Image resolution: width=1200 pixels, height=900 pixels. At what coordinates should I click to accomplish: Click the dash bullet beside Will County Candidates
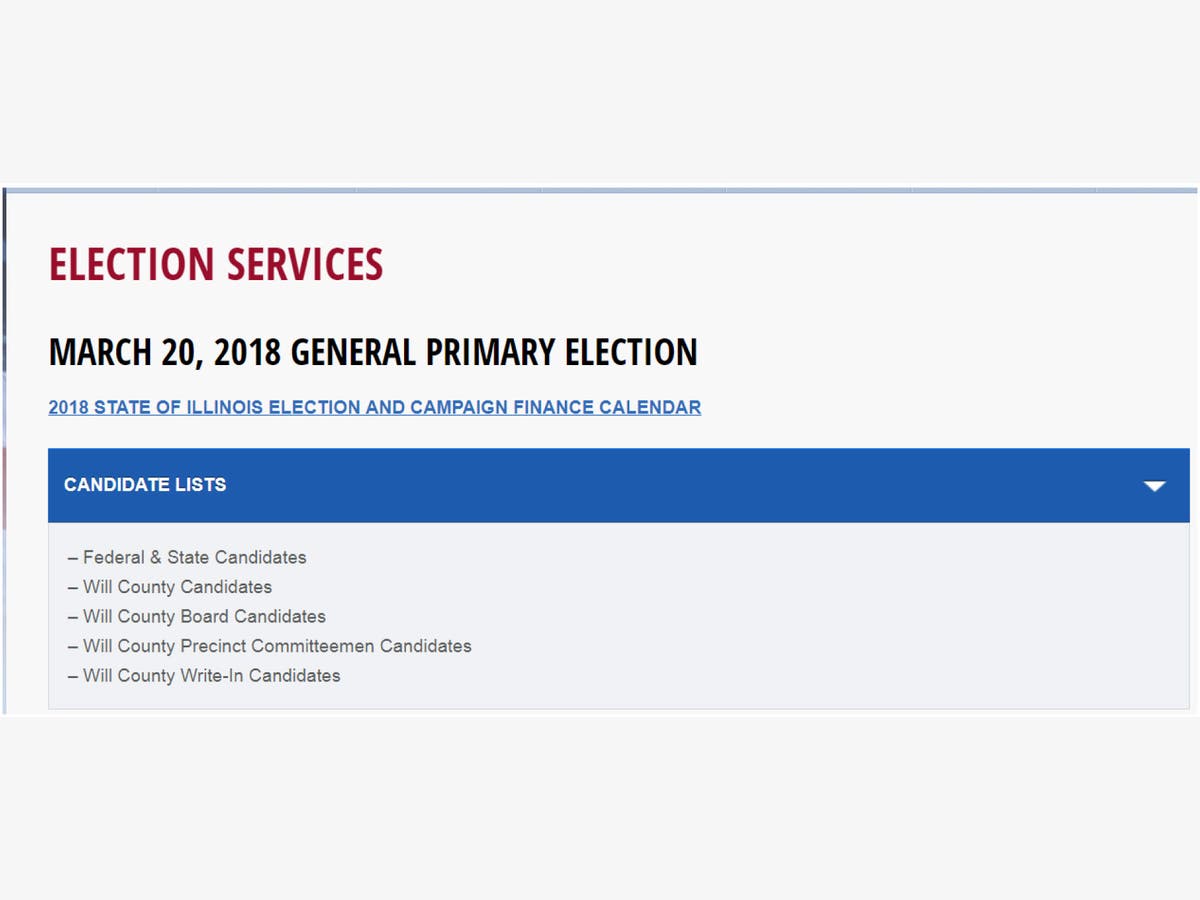[73, 587]
